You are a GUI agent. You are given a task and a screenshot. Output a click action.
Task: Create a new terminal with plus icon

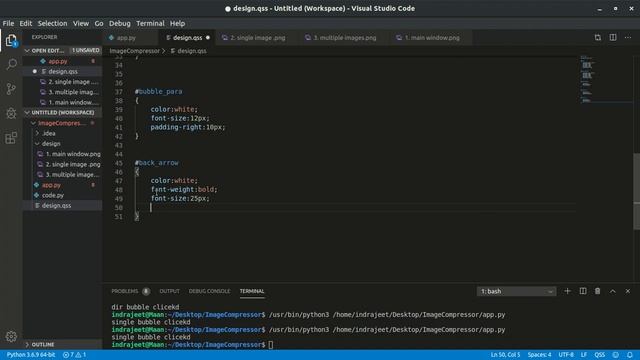coord(567,291)
